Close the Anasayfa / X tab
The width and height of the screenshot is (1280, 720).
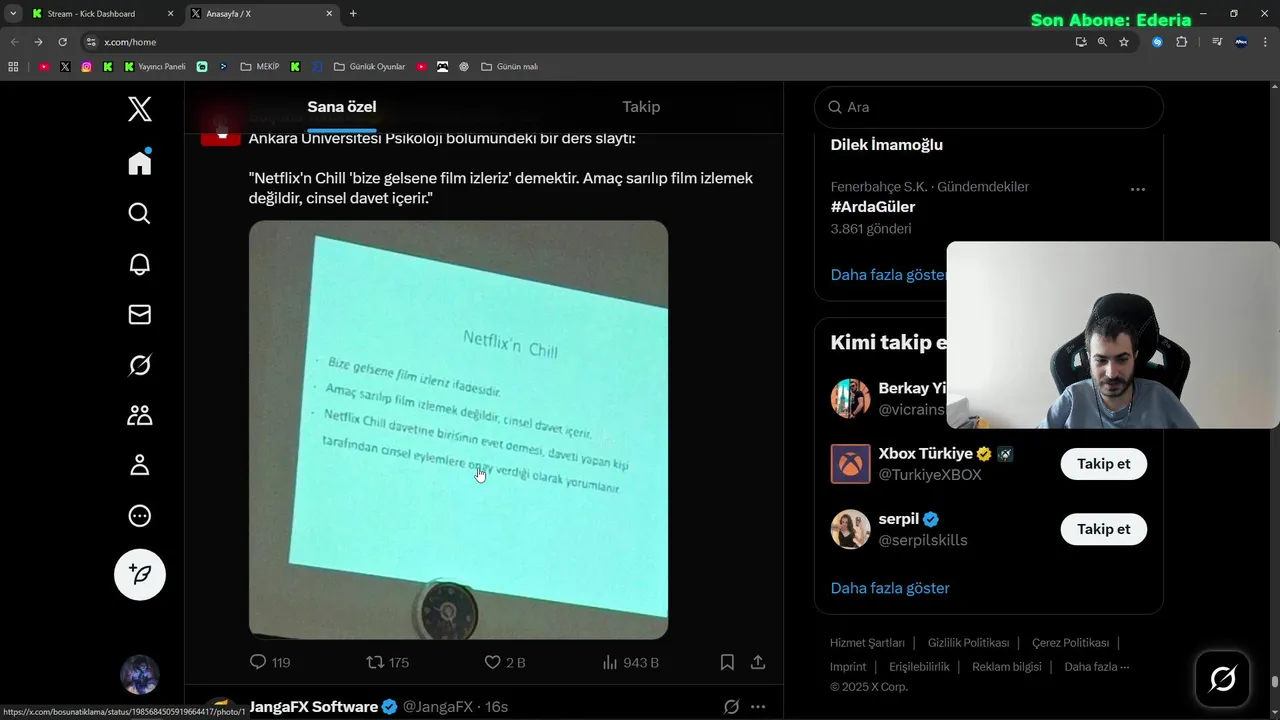pos(330,14)
